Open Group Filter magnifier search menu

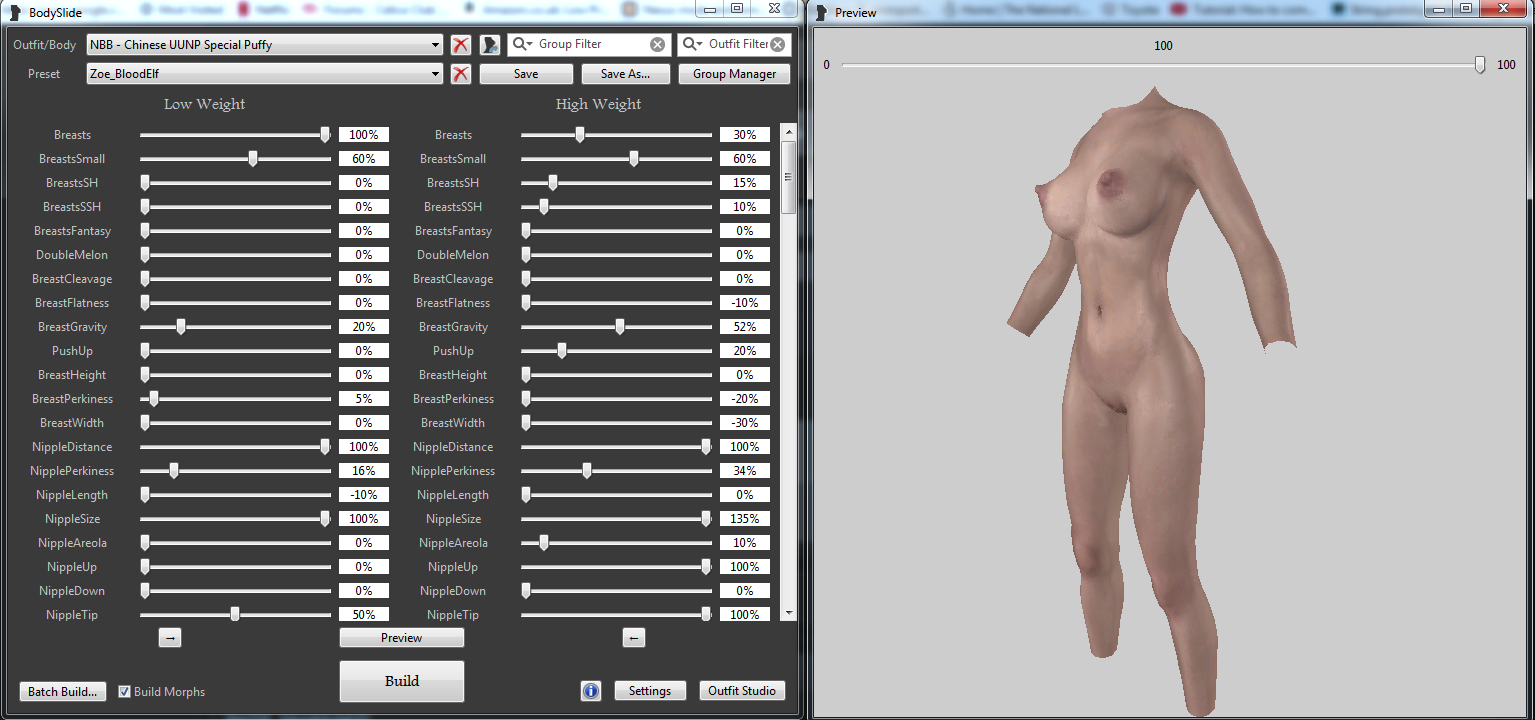pos(523,45)
